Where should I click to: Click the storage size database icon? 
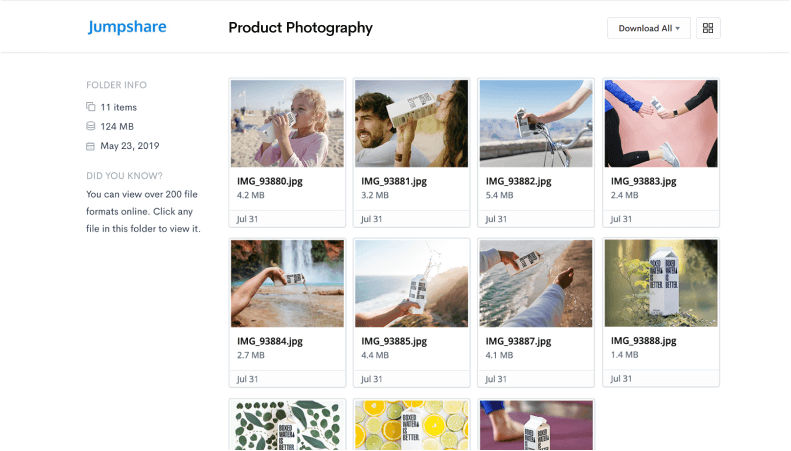91,126
